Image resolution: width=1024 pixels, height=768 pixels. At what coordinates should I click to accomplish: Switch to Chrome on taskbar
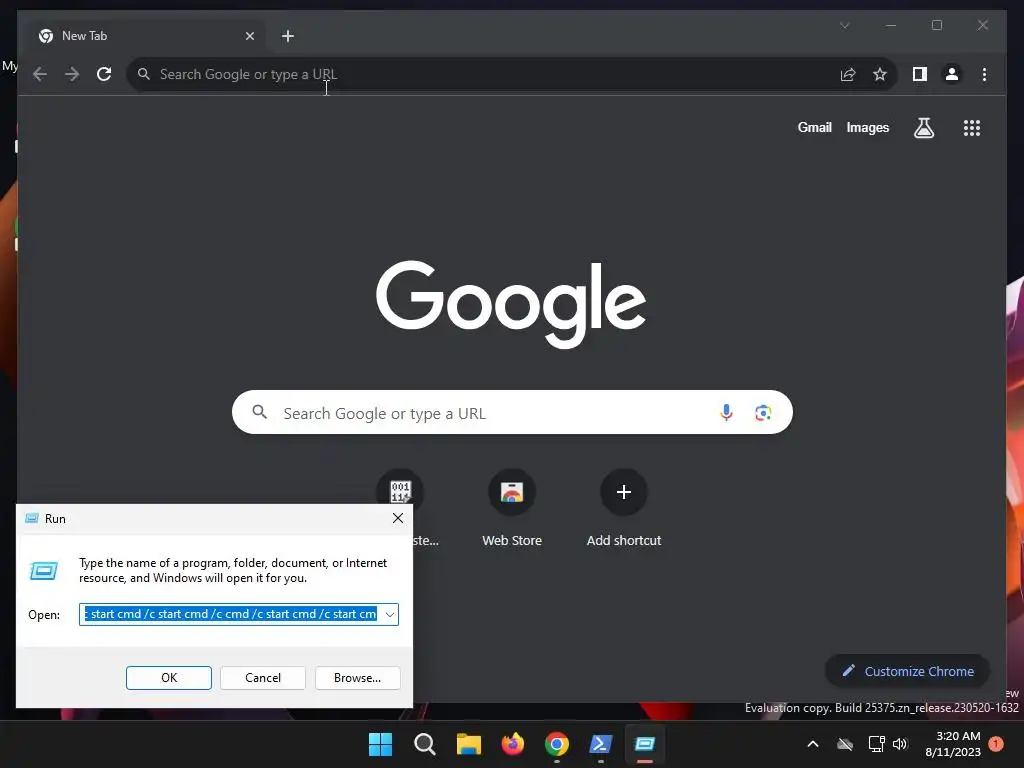(x=556, y=744)
